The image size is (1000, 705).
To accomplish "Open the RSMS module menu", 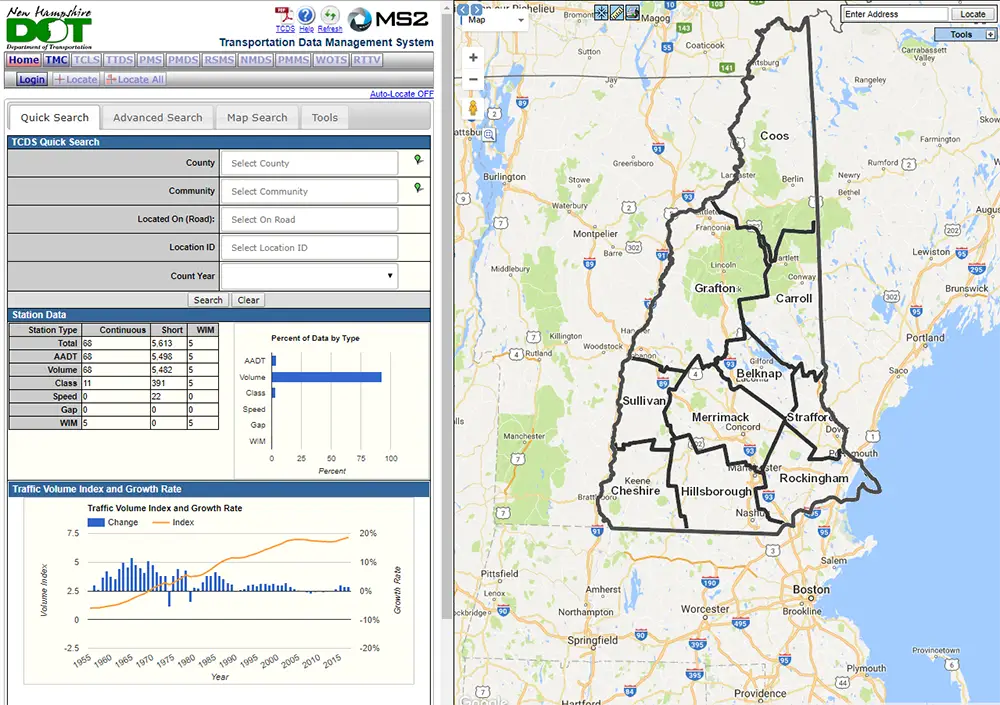I will [x=219, y=60].
